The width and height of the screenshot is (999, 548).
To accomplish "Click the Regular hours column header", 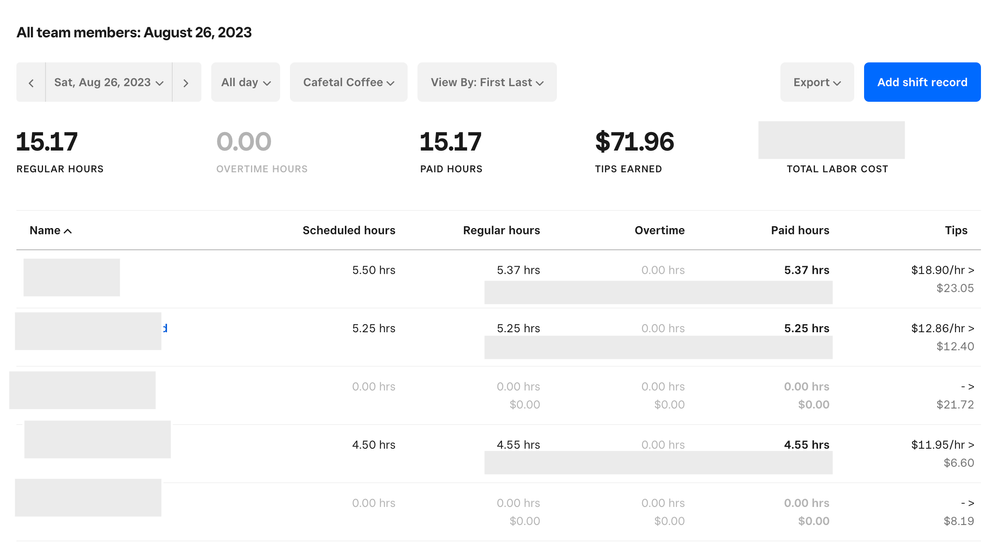I will click(501, 231).
